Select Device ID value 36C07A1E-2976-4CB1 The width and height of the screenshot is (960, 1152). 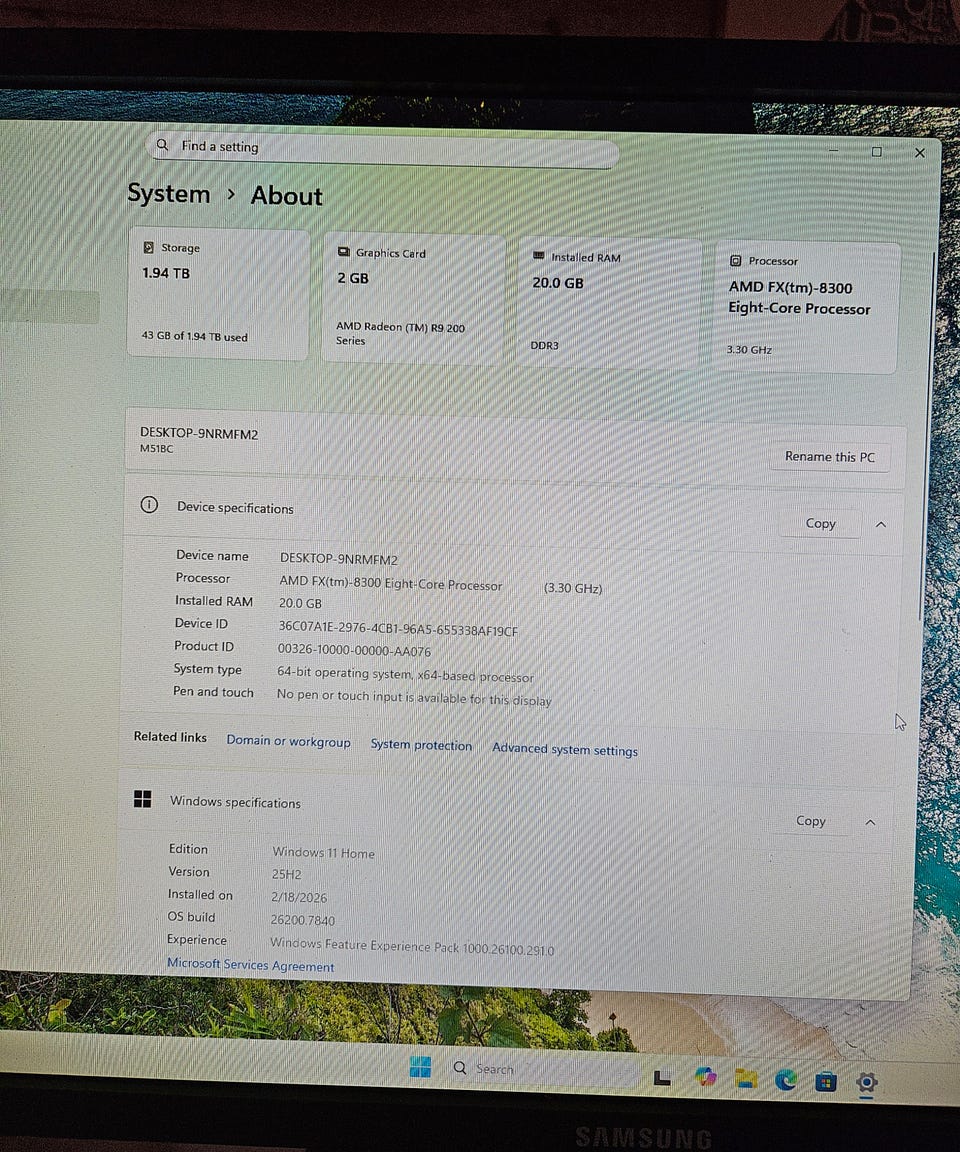point(397,629)
